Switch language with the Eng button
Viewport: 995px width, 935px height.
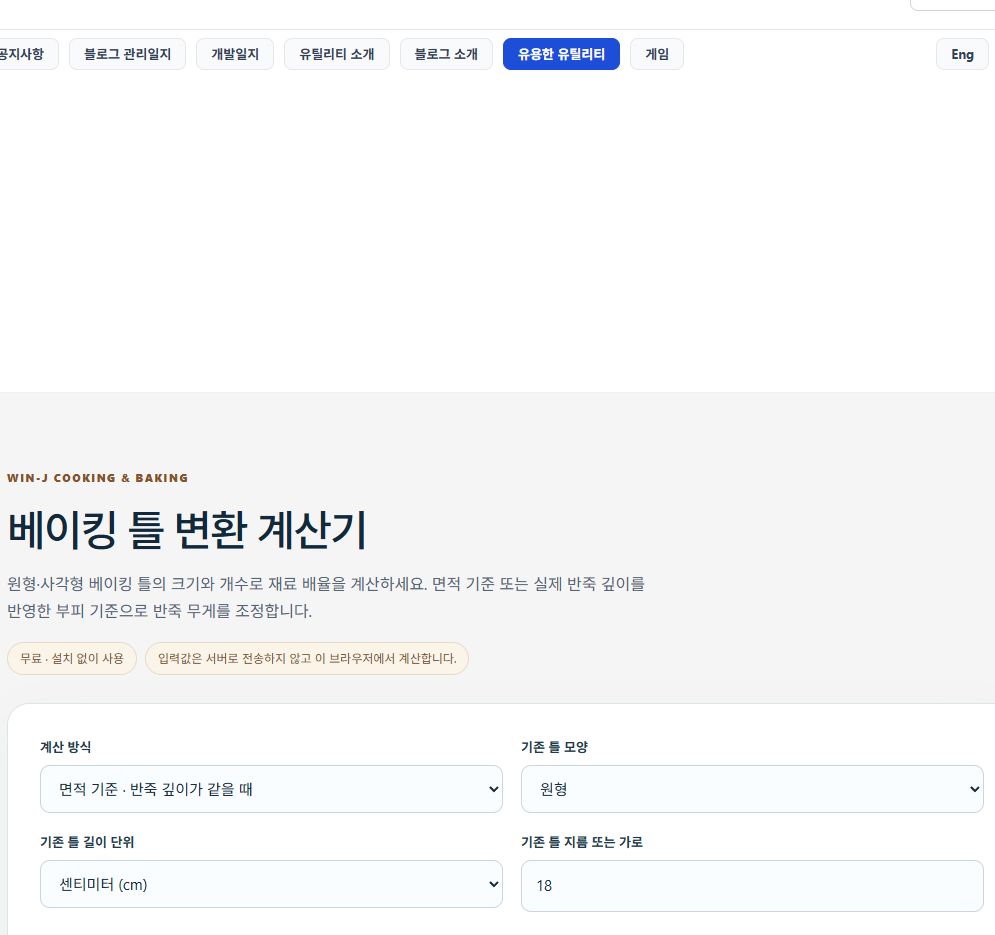point(962,55)
